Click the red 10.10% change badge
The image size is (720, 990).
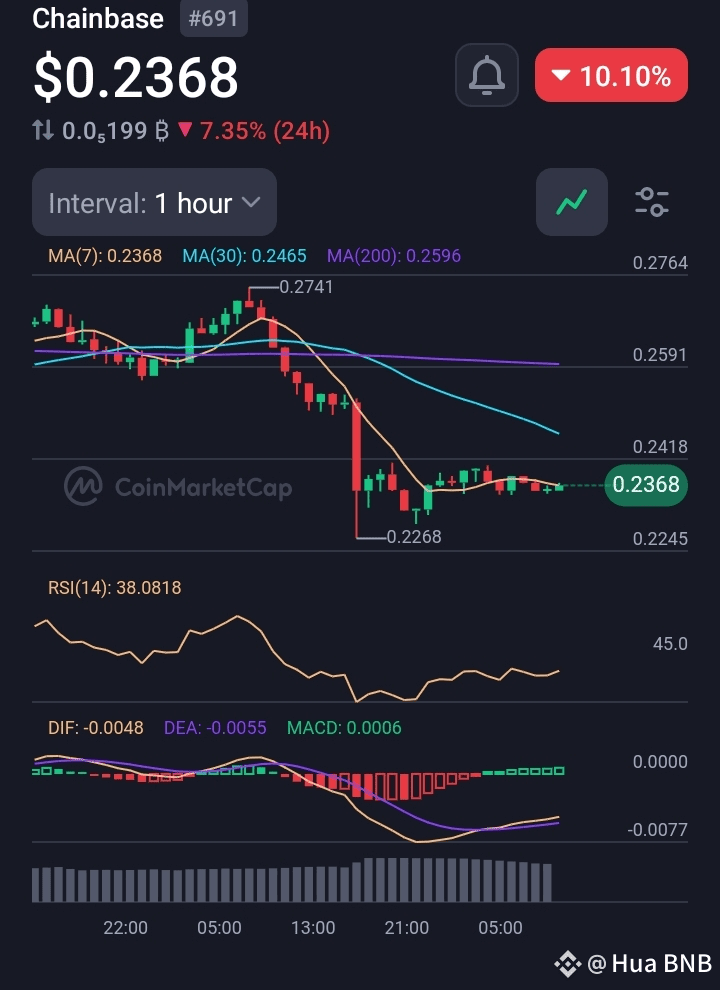611,75
